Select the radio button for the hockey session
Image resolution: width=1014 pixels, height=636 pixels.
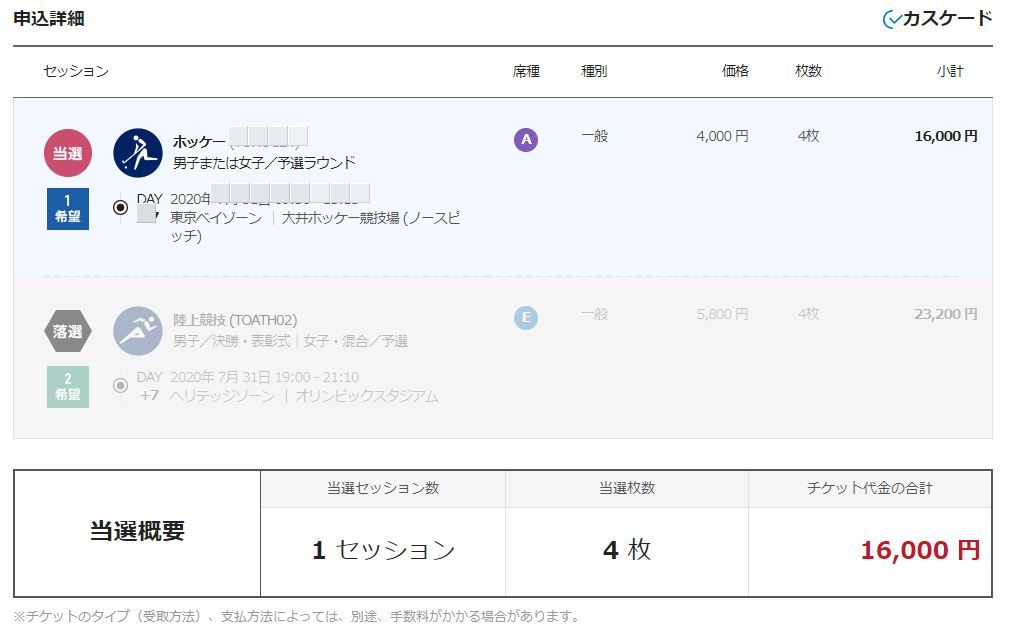click(120, 208)
